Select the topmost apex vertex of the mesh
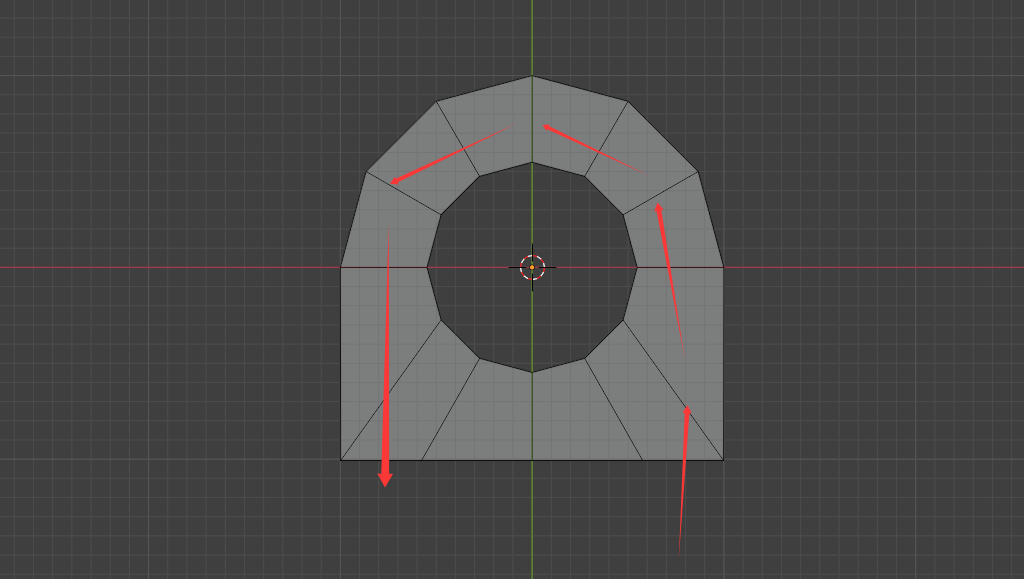 (x=532, y=76)
